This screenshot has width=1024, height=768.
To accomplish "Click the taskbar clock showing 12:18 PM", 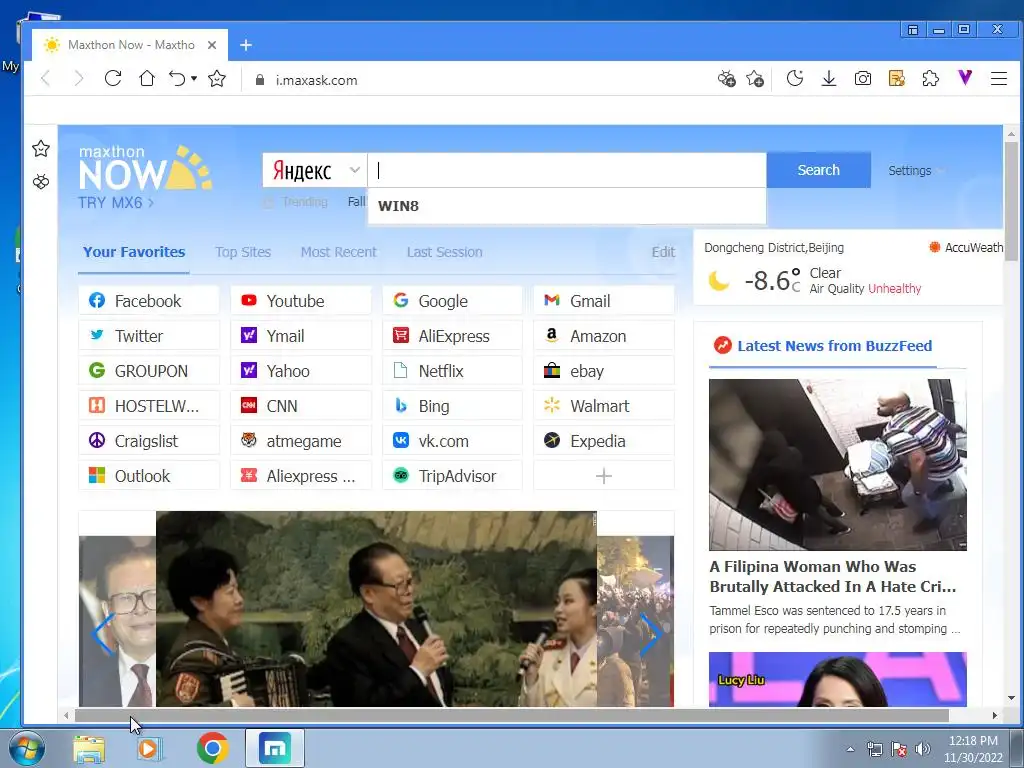I will click(x=973, y=749).
